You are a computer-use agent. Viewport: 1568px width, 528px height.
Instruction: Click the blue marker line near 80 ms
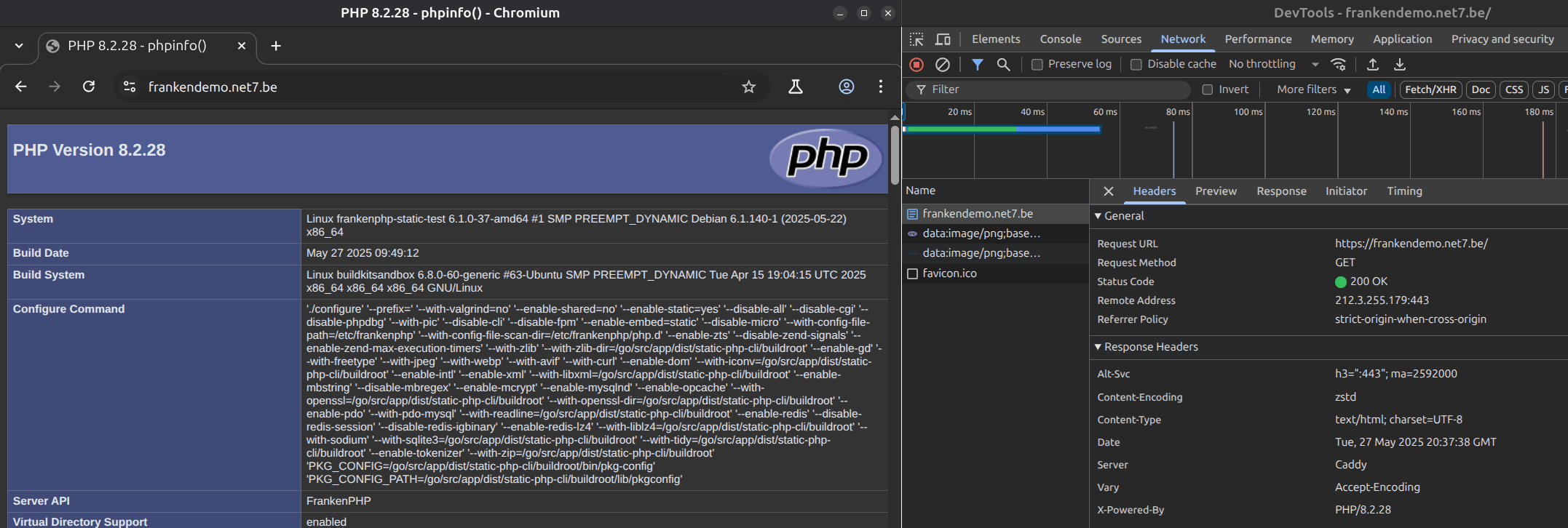point(1173,149)
